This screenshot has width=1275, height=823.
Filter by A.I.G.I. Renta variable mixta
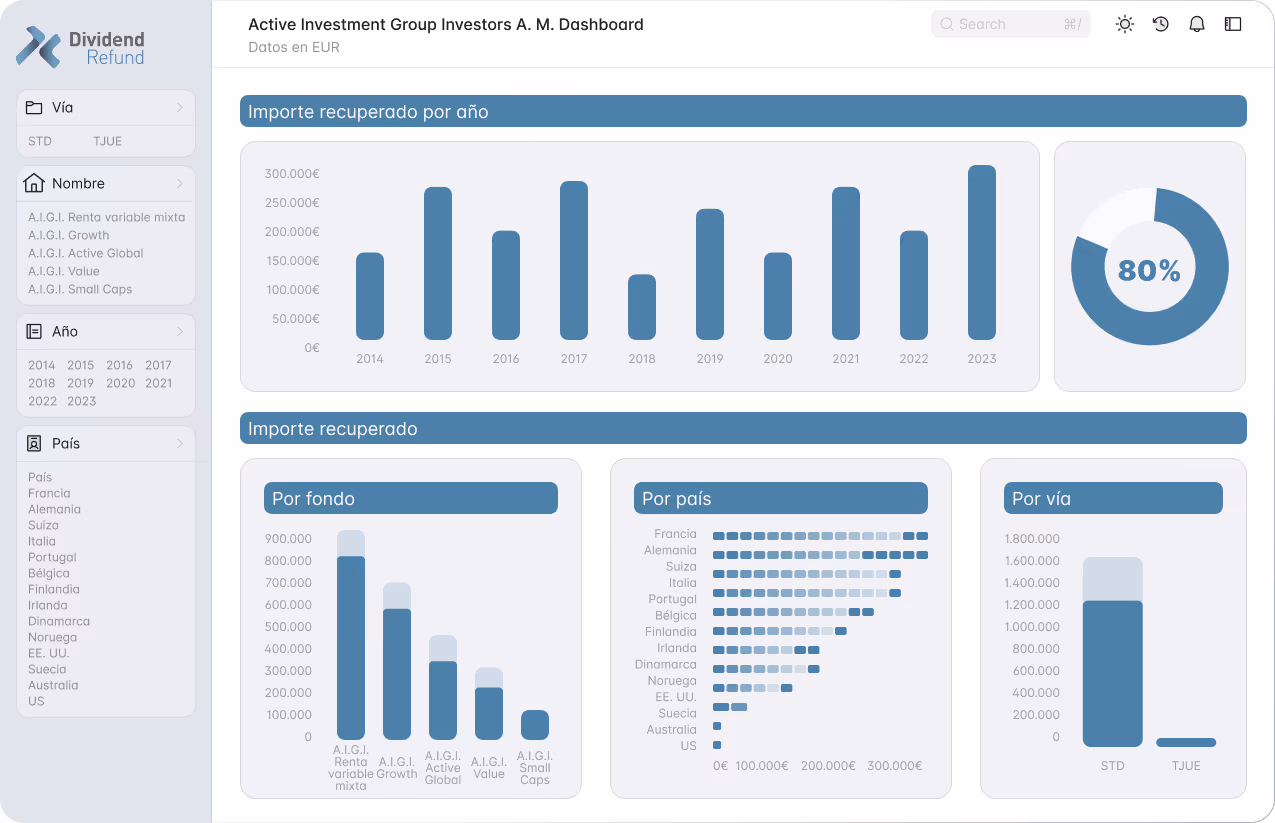pos(106,217)
